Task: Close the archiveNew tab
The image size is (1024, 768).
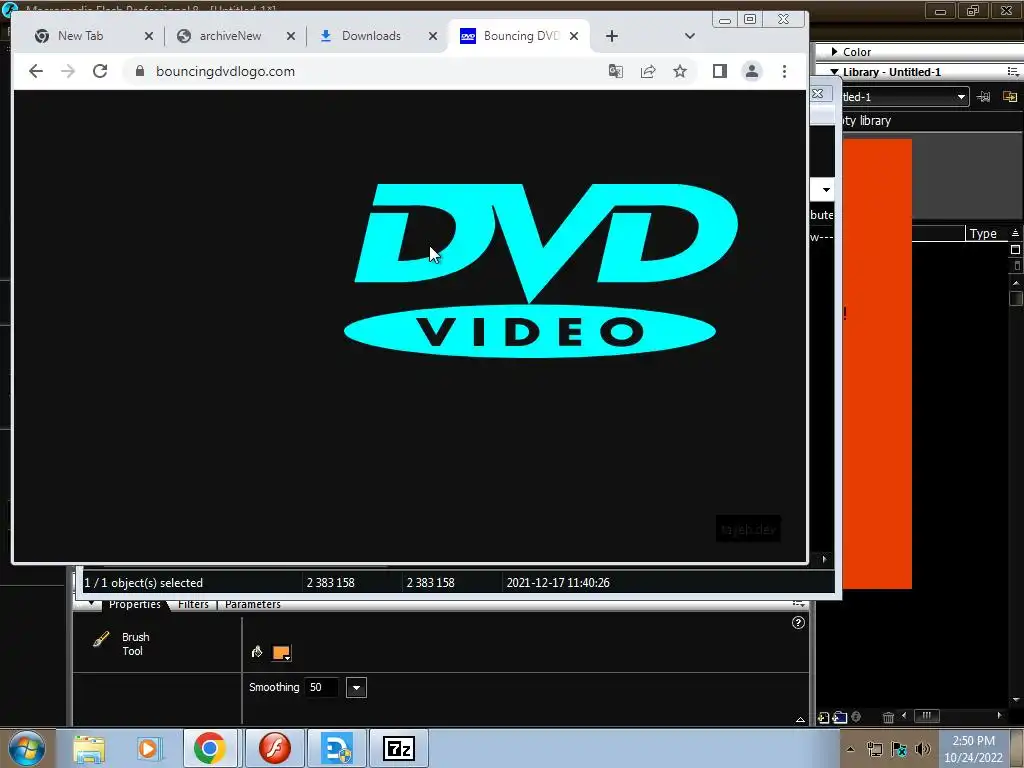Action: tap(291, 36)
